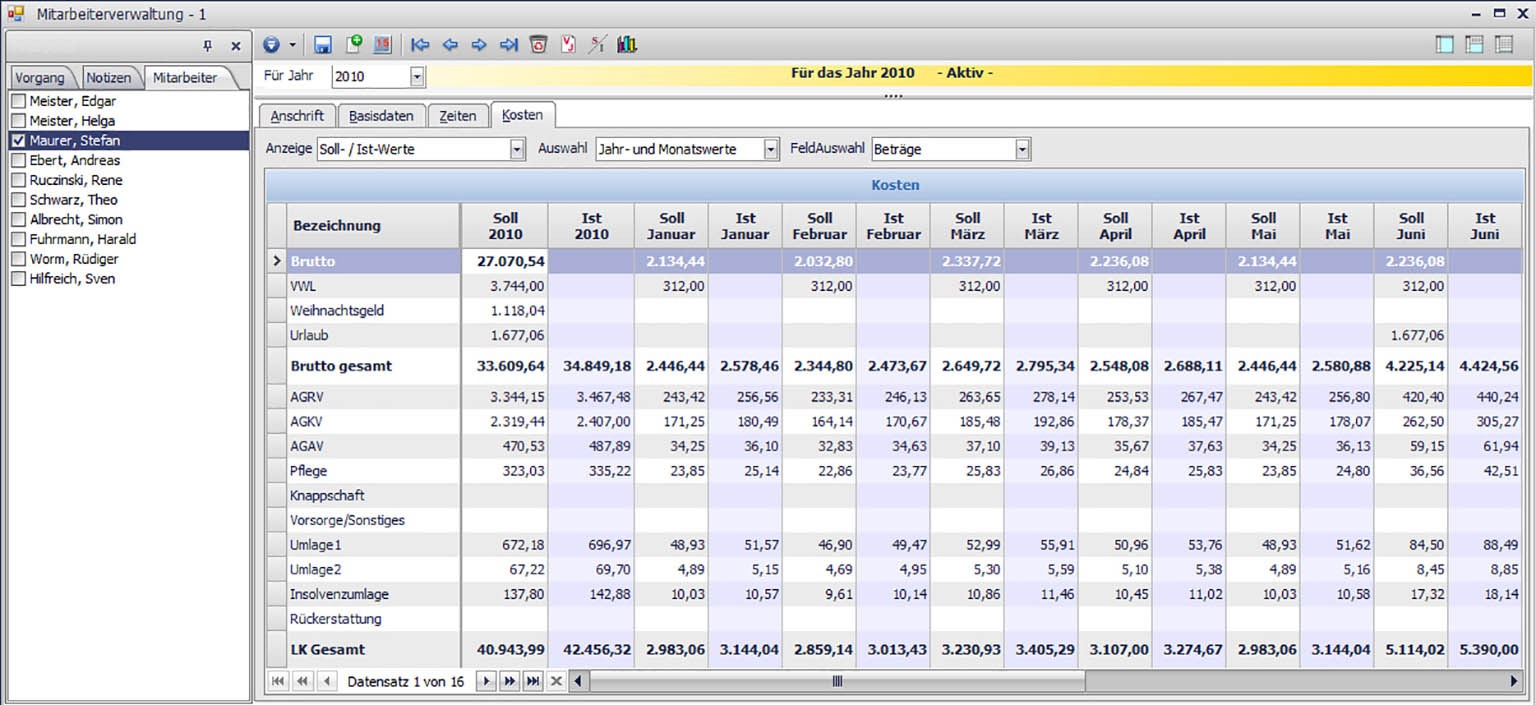Check the box for Meister, Edgar

coord(18,101)
